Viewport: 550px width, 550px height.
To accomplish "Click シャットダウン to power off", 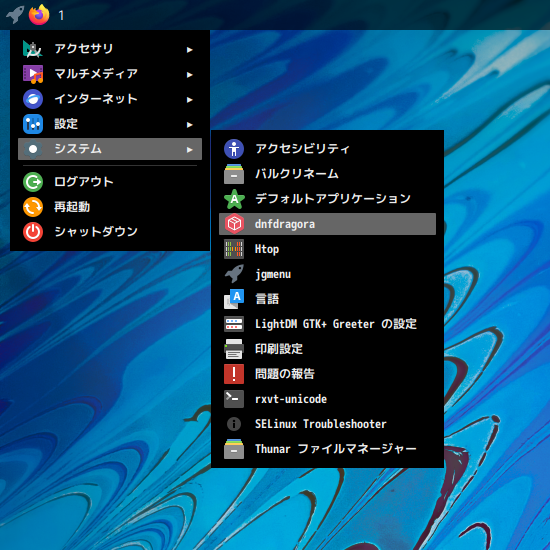I will (110, 232).
